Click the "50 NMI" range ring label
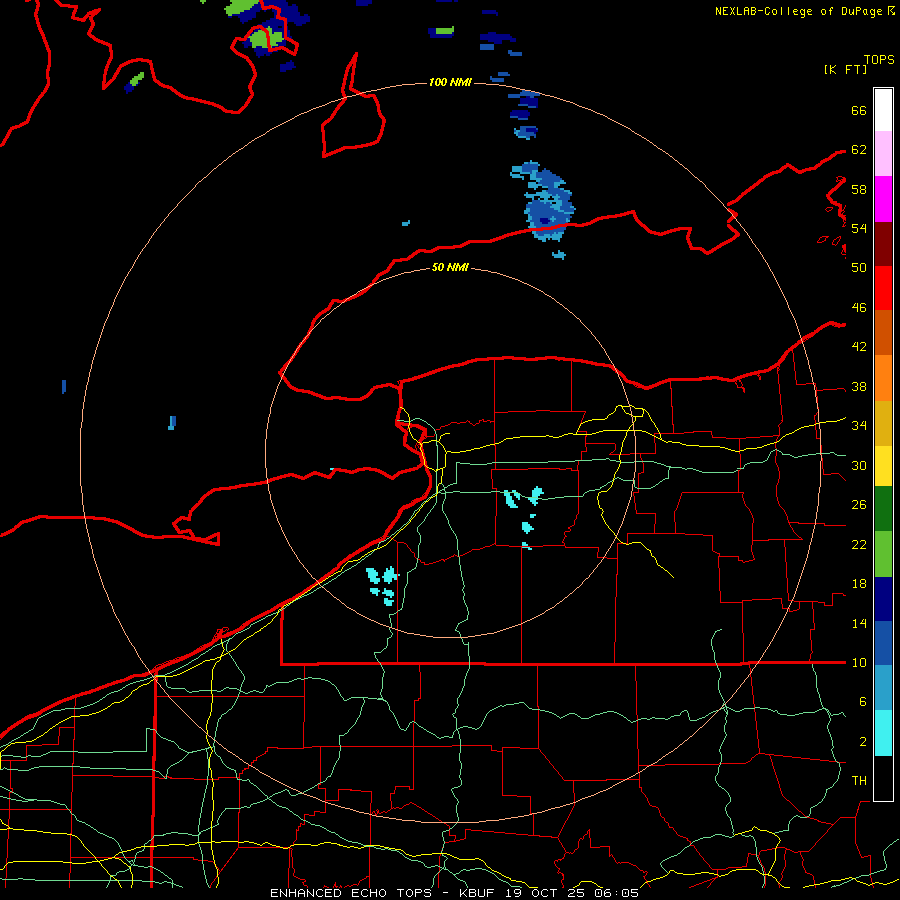The image size is (900, 900). [x=450, y=267]
